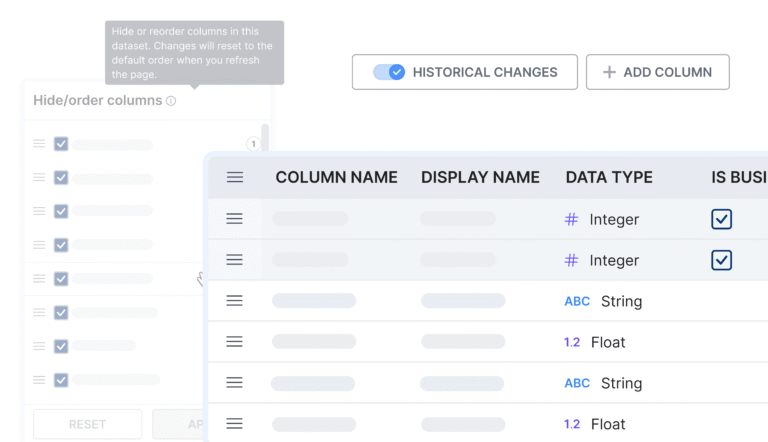Click the DISPLAY NAME column header
Image resolution: width=768 pixels, height=442 pixels.
click(480, 177)
